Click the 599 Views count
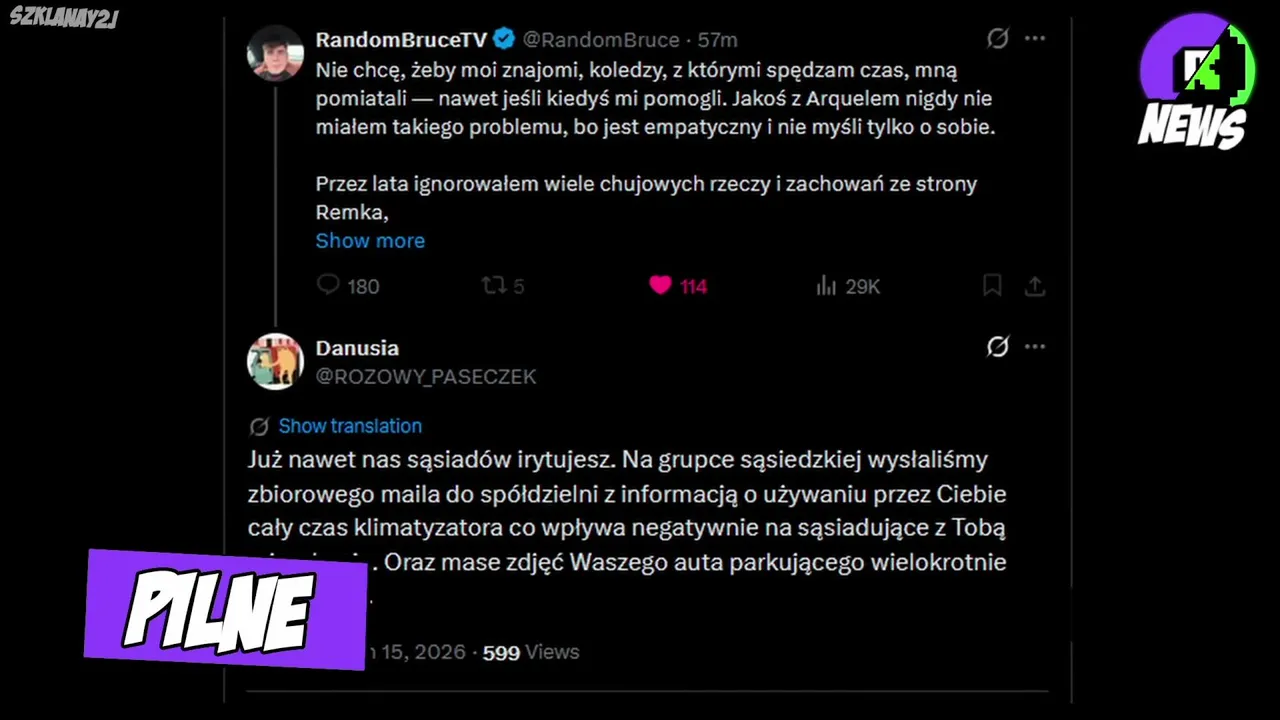This screenshot has width=1280, height=720. pos(530,652)
